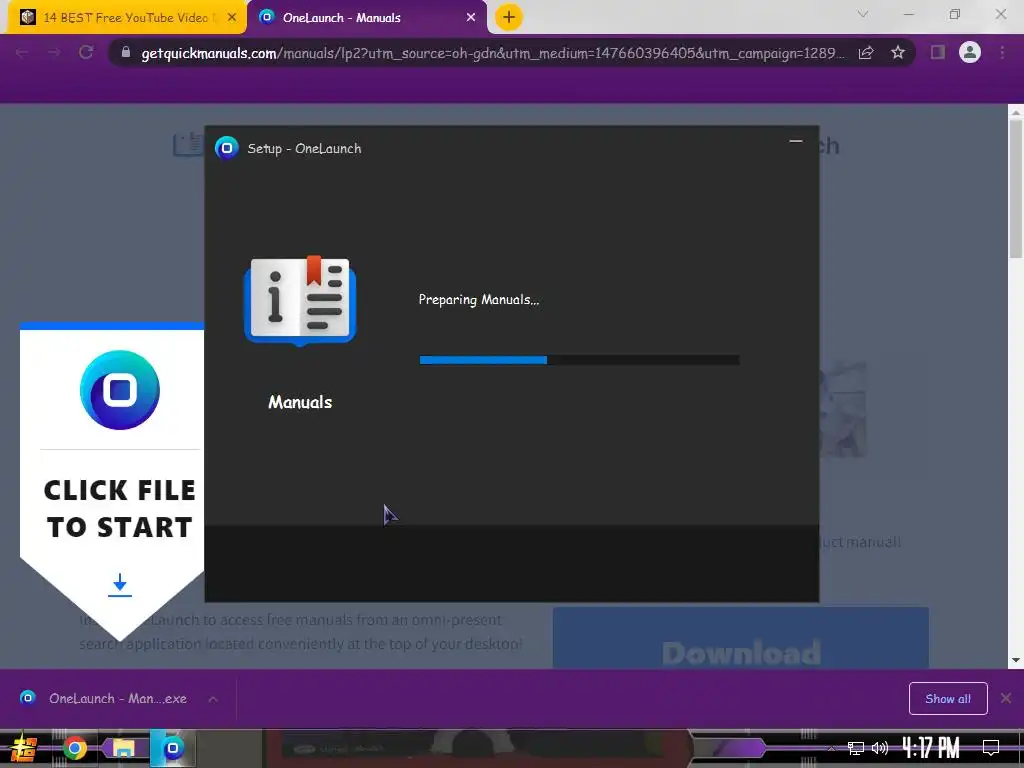Close the 14 BEST Free YouTube tab
This screenshot has width=1024, height=768.
(232, 18)
